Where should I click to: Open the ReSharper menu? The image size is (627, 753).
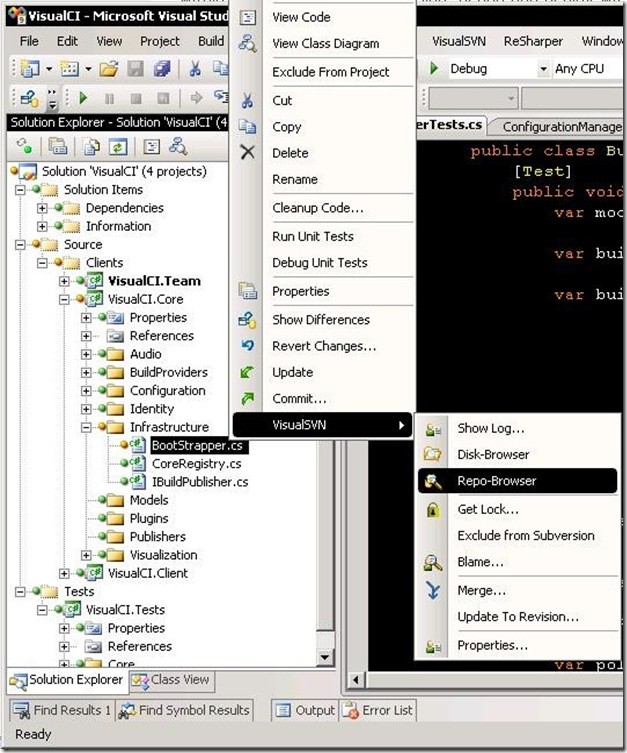[x=533, y=41]
